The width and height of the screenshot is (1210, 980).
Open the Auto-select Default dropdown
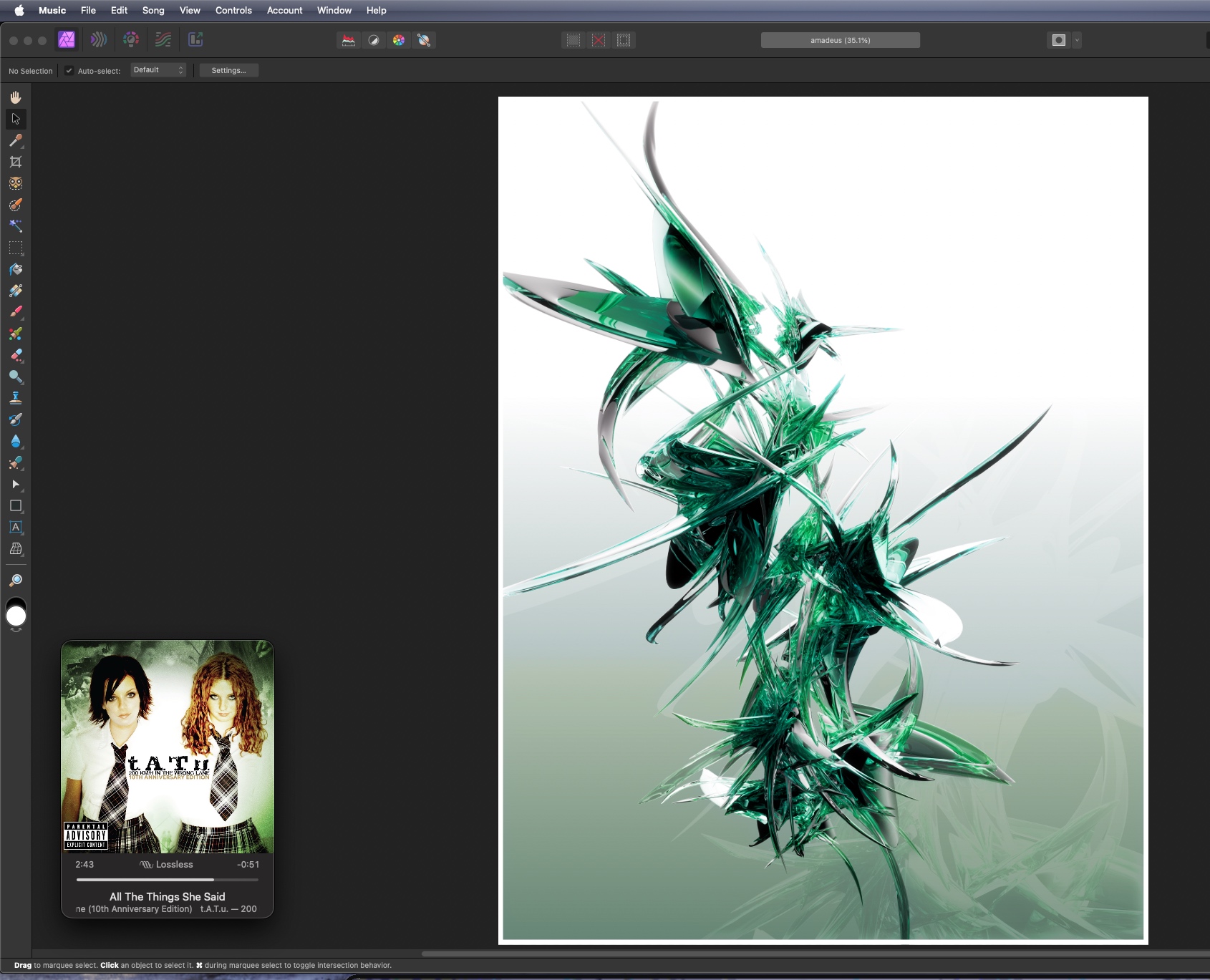point(158,70)
